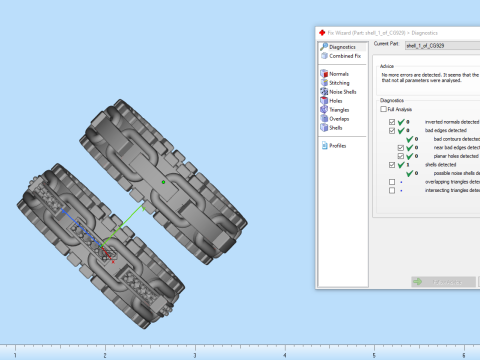
Task: Toggle the bad edges detected checkbox
Action: (x=392, y=130)
